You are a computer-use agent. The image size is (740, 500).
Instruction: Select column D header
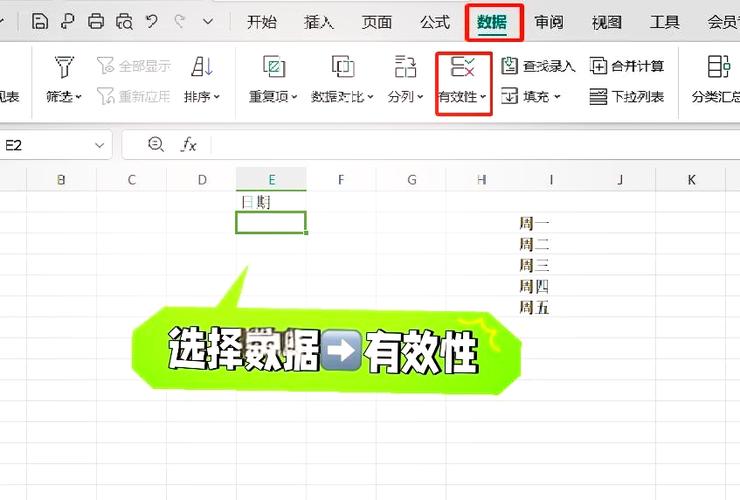point(202,179)
